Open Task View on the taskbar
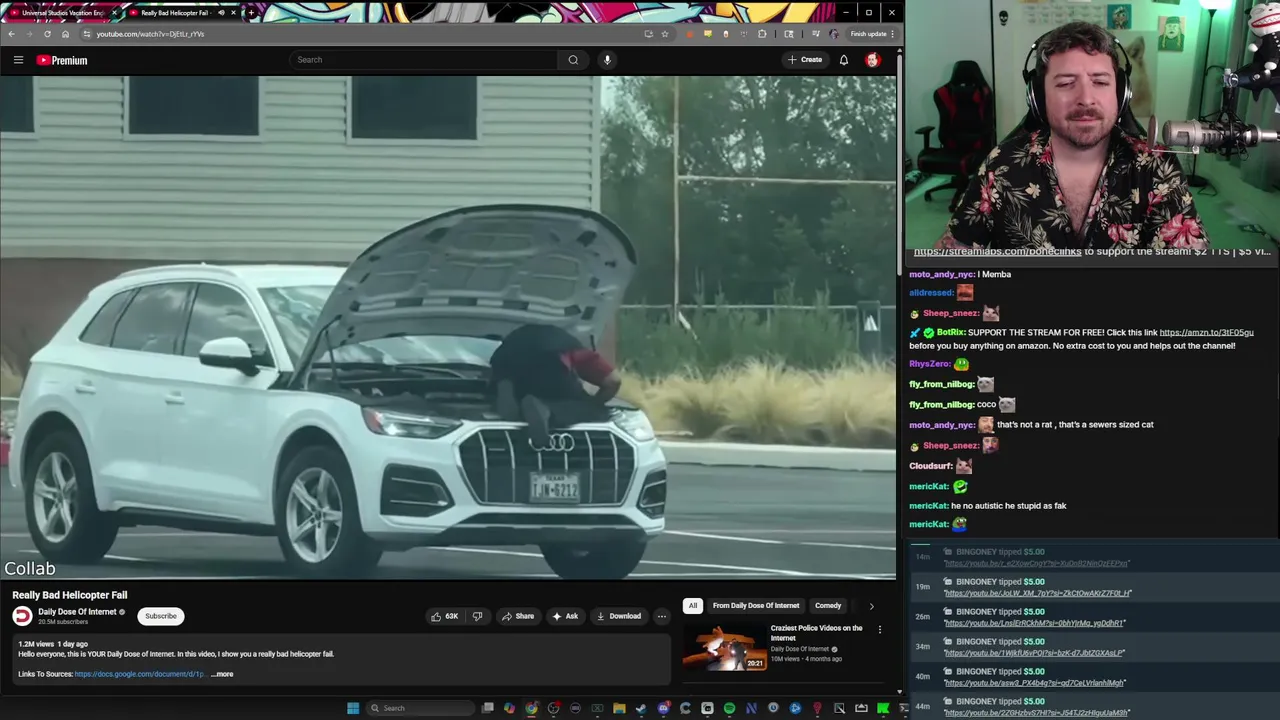The image size is (1280, 720). (487, 708)
